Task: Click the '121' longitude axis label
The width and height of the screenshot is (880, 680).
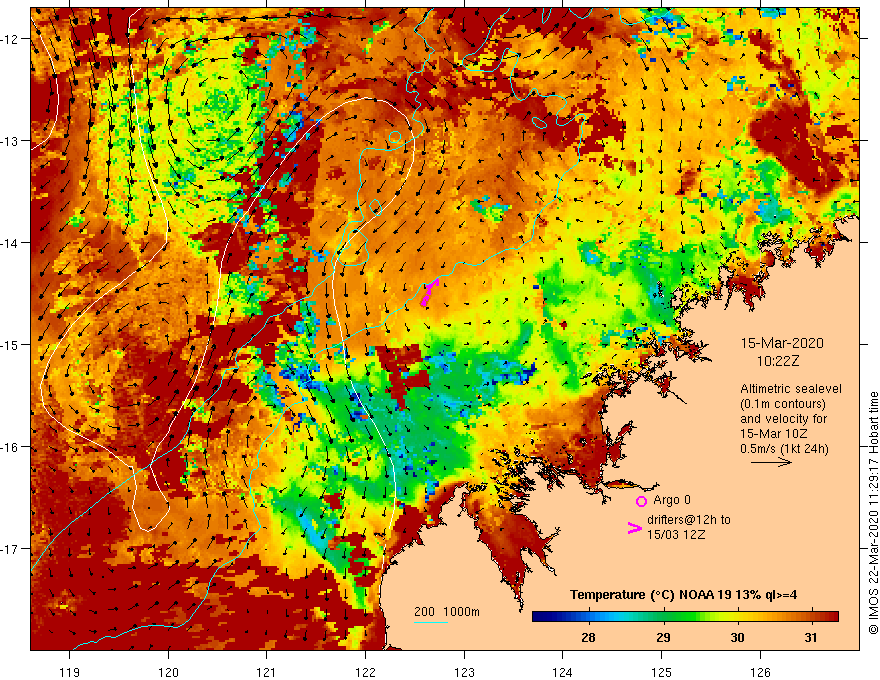Action: tap(267, 672)
